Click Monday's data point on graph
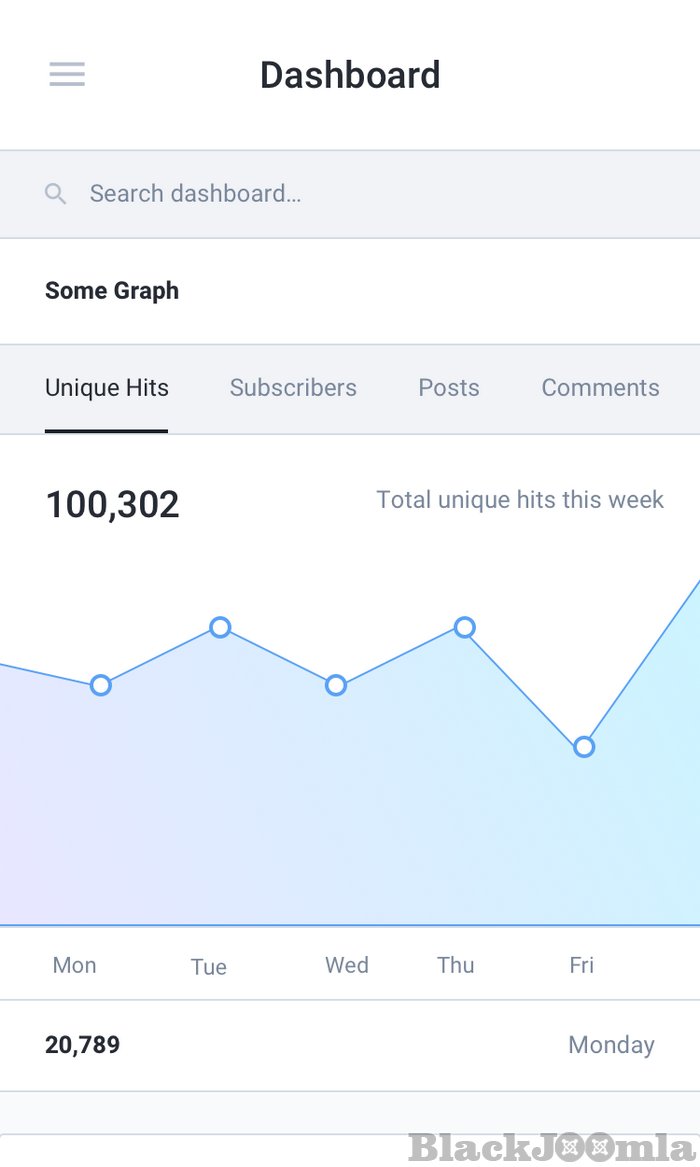 tap(100, 685)
